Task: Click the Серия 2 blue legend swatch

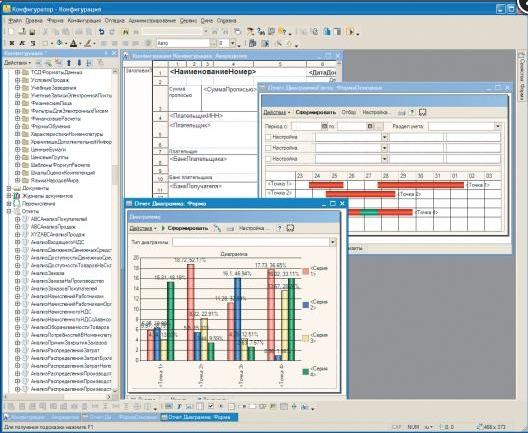Action: [x=305, y=305]
